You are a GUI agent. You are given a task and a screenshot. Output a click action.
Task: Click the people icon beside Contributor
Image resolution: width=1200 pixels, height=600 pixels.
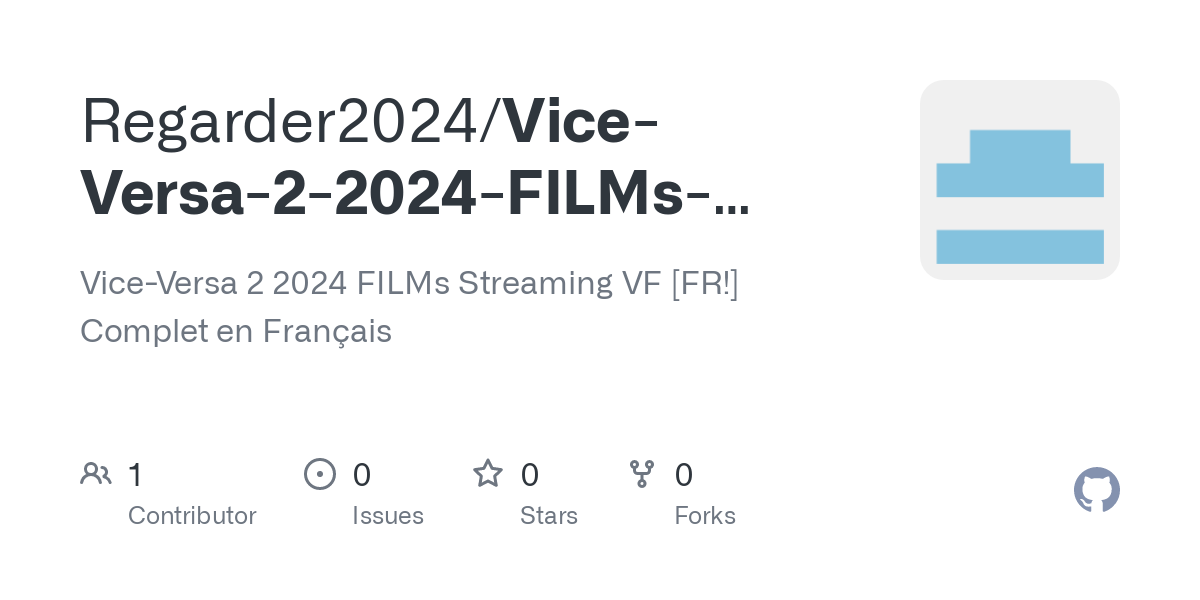pos(96,474)
